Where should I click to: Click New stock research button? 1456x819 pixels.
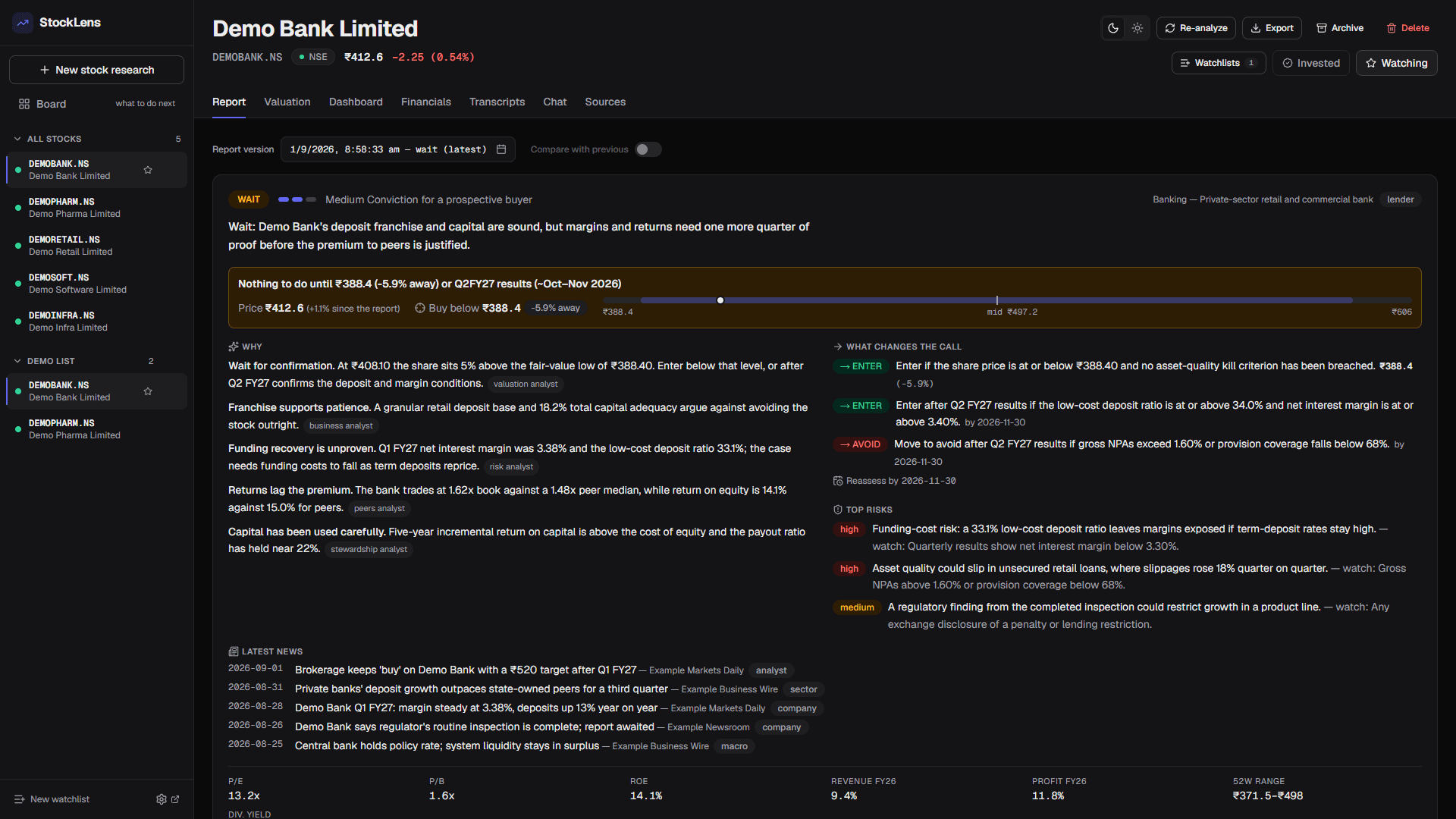click(x=96, y=70)
